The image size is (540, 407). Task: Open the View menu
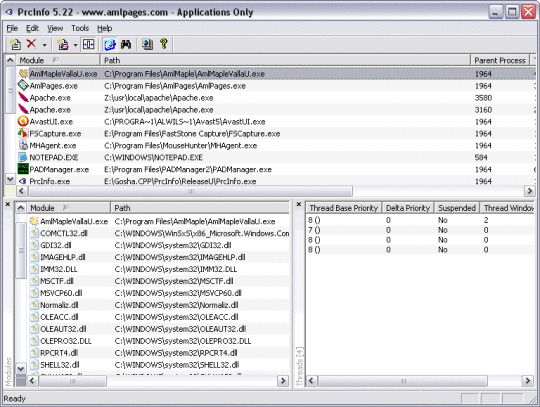click(x=55, y=28)
